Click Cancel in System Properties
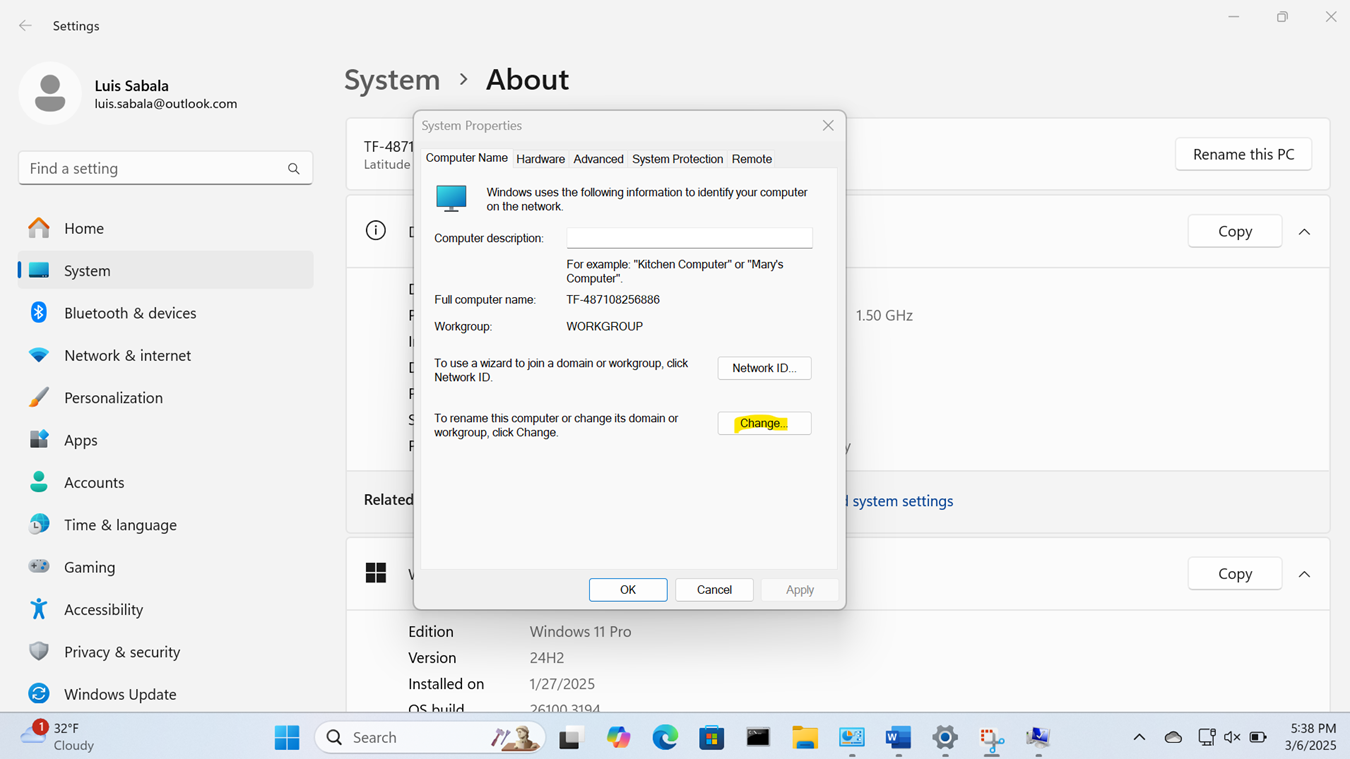Viewport: 1350px width, 759px height. (714, 590)
